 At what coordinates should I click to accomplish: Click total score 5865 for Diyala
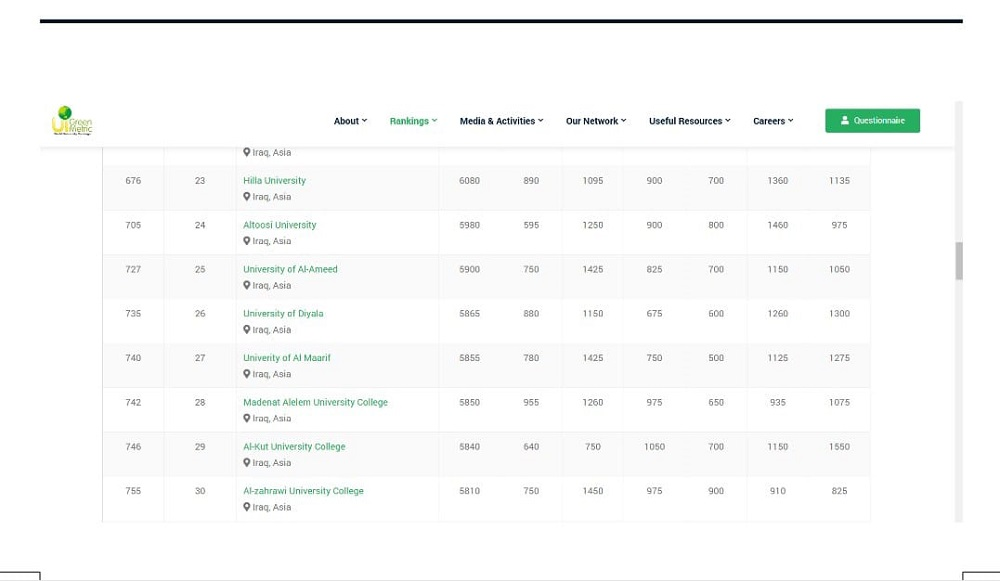point(469,314)
